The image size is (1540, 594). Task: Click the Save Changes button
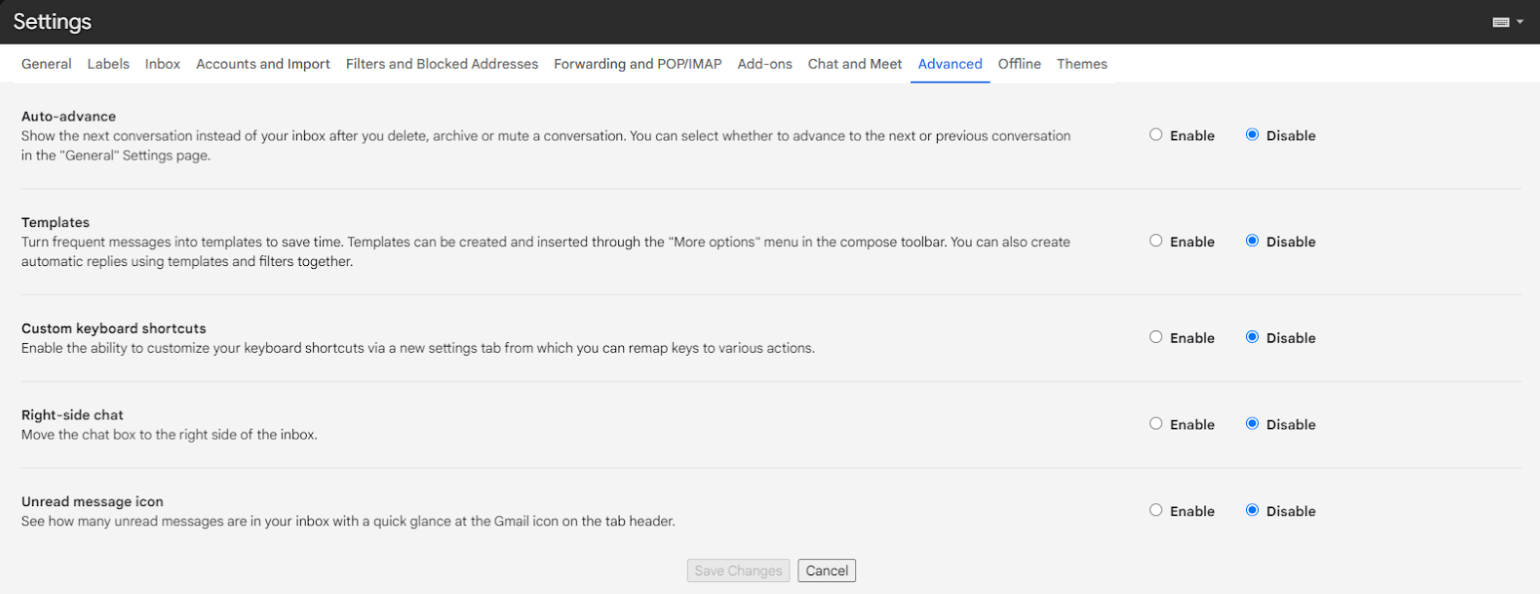tap(738, 571)
